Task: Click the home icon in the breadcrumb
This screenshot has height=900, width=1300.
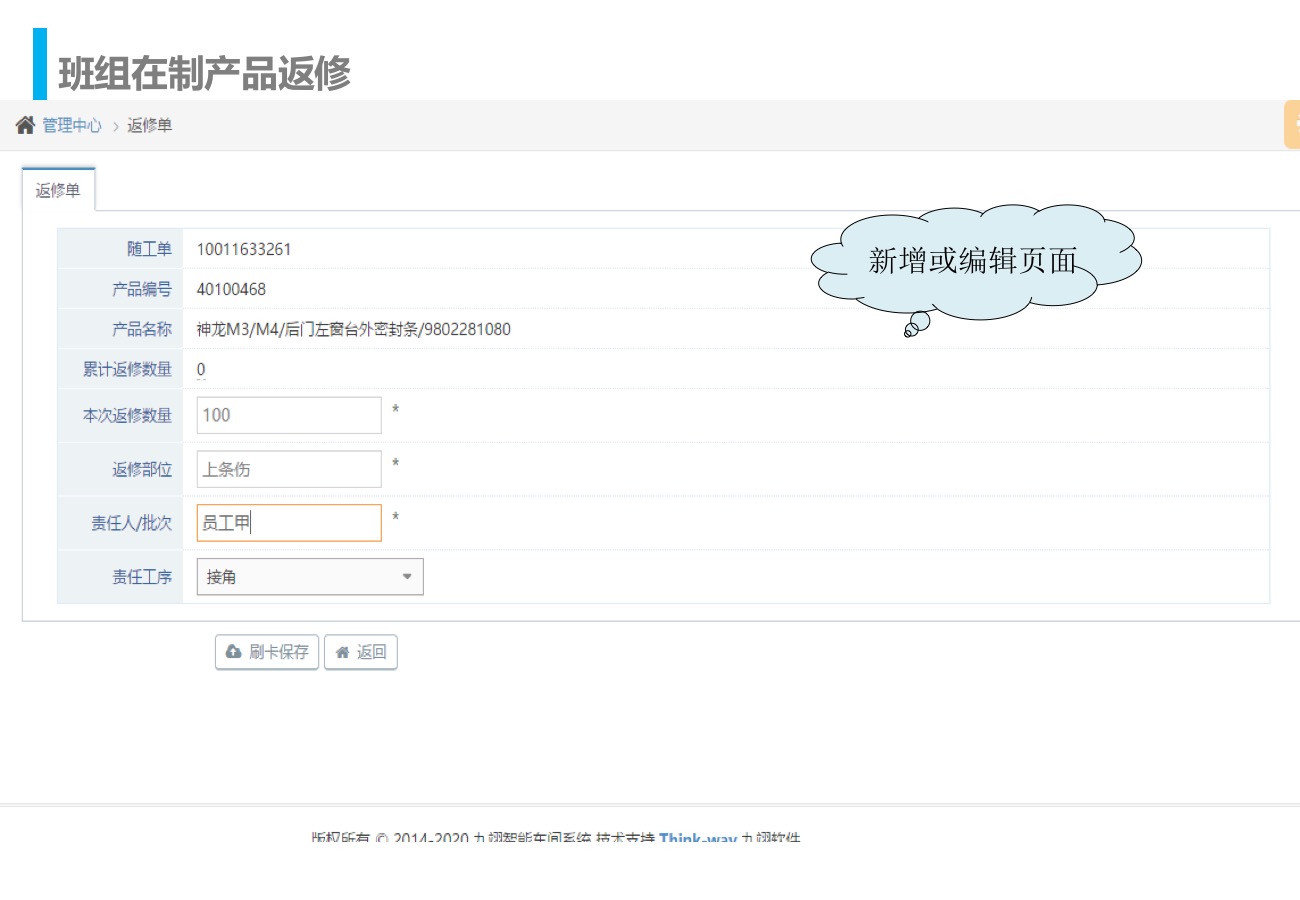Action: (25, 125)
